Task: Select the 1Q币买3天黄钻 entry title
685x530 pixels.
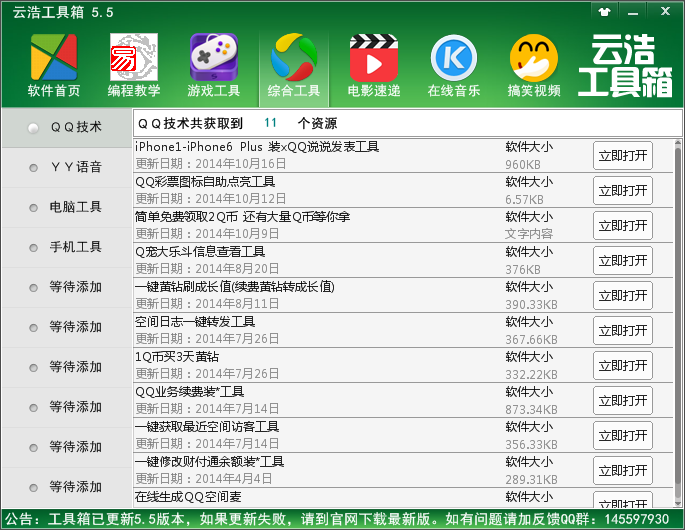Action: point(177,357)
